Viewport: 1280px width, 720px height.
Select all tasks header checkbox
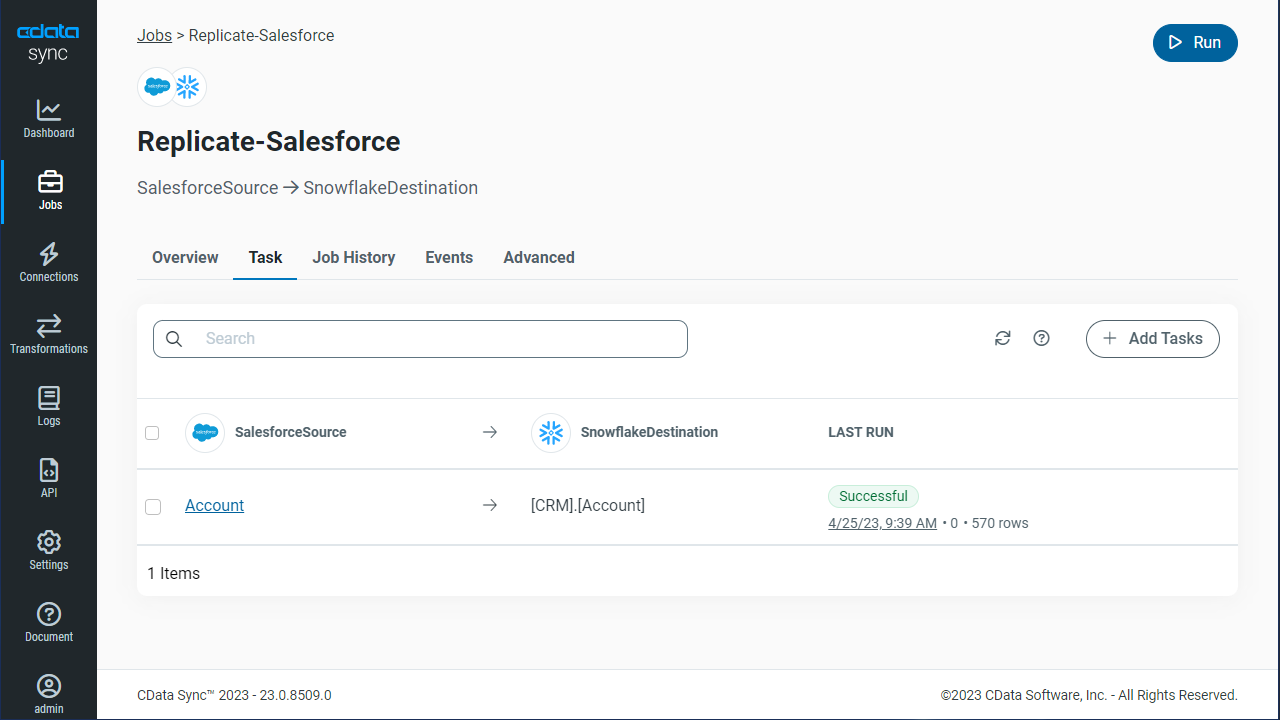tap(152, 433)
